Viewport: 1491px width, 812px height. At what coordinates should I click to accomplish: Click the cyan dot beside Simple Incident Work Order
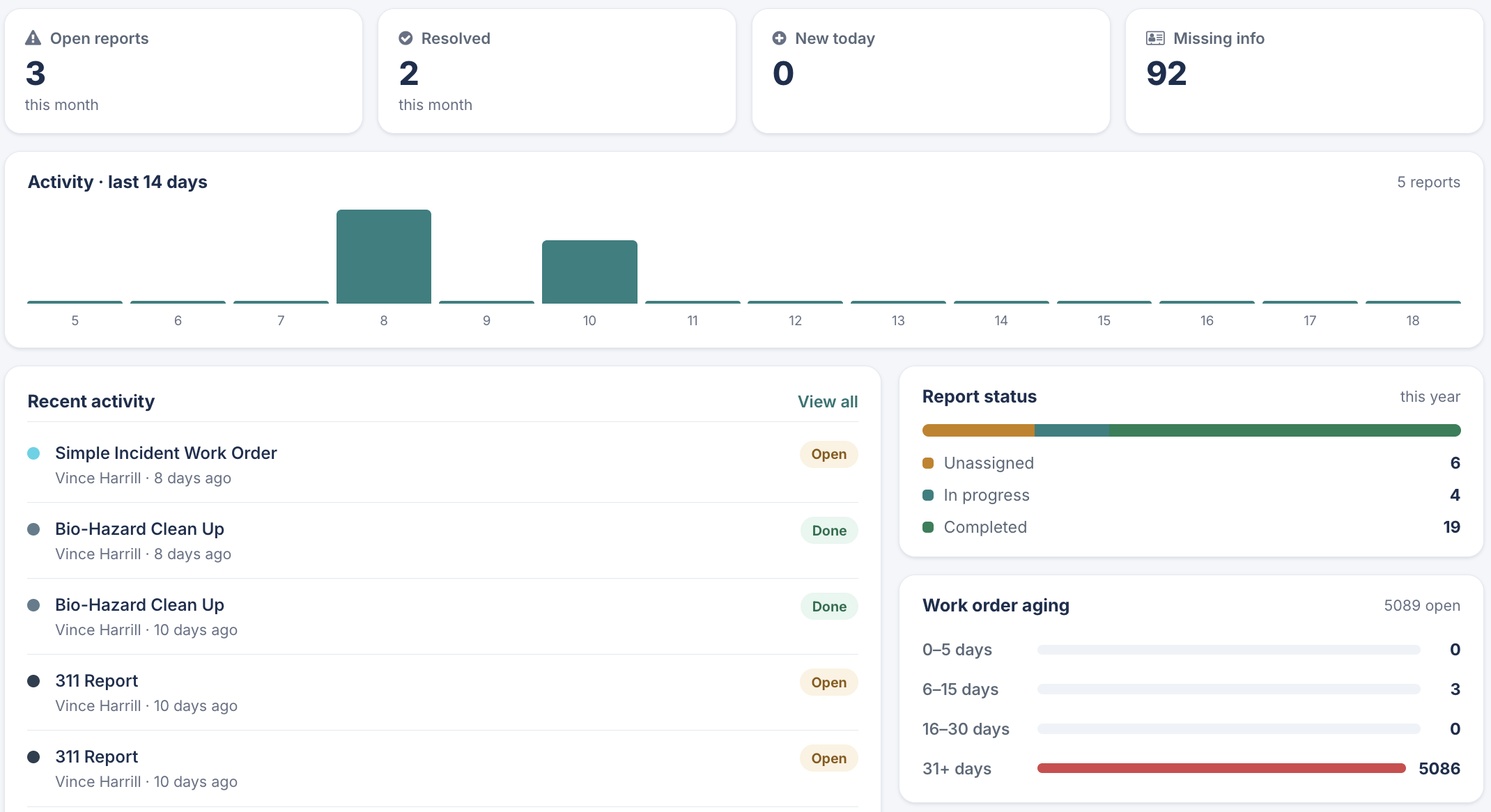(x=33, y=453)
